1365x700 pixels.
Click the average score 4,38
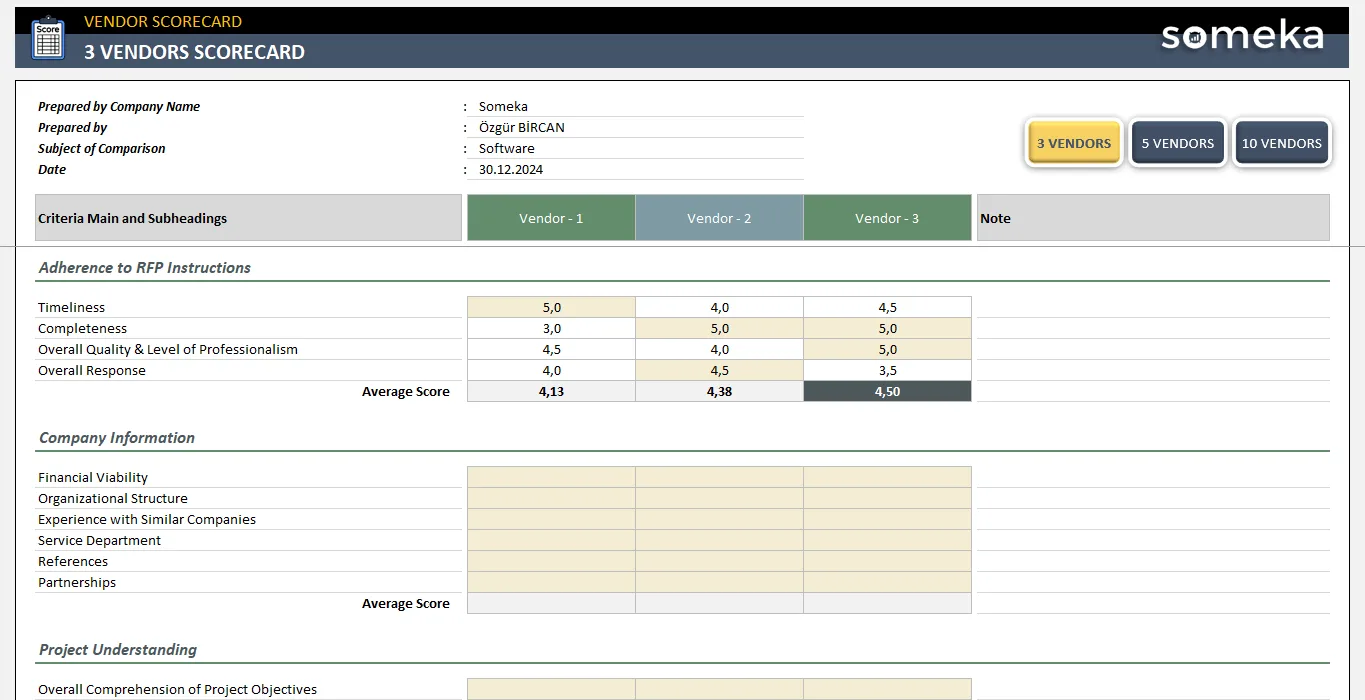(719, 391)
